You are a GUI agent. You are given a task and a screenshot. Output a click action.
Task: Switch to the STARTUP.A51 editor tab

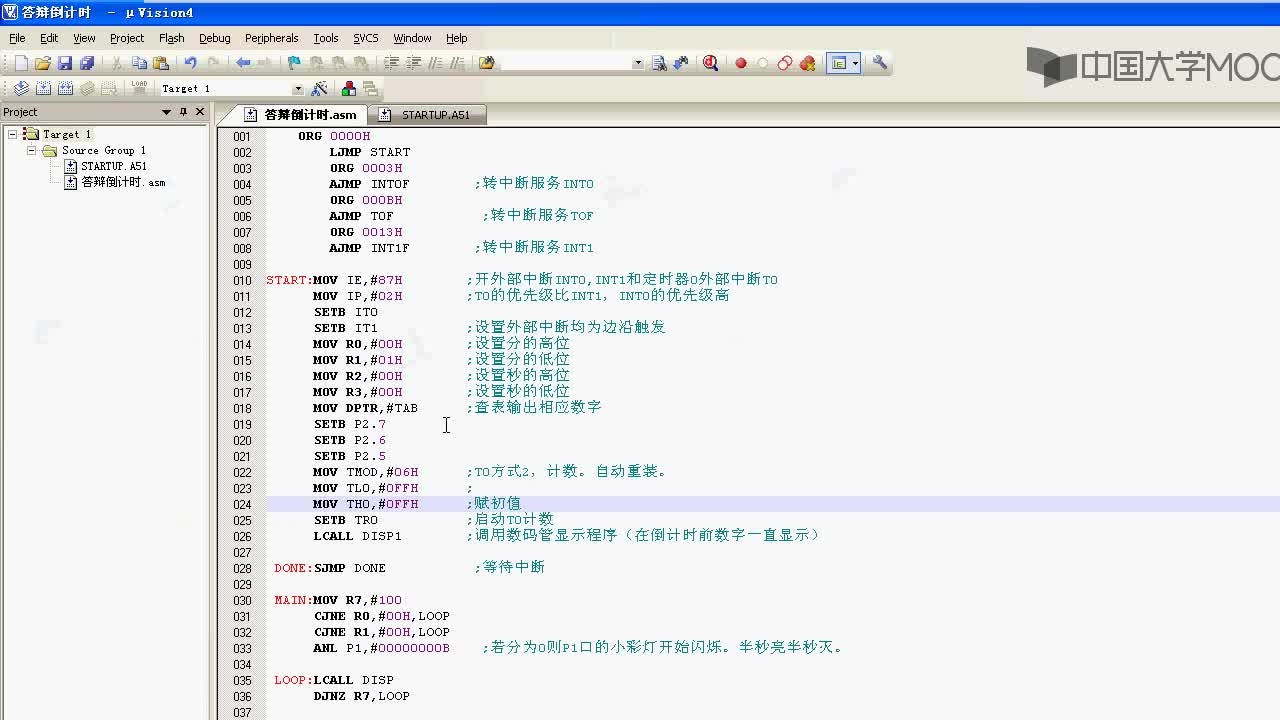click(426, 115)
